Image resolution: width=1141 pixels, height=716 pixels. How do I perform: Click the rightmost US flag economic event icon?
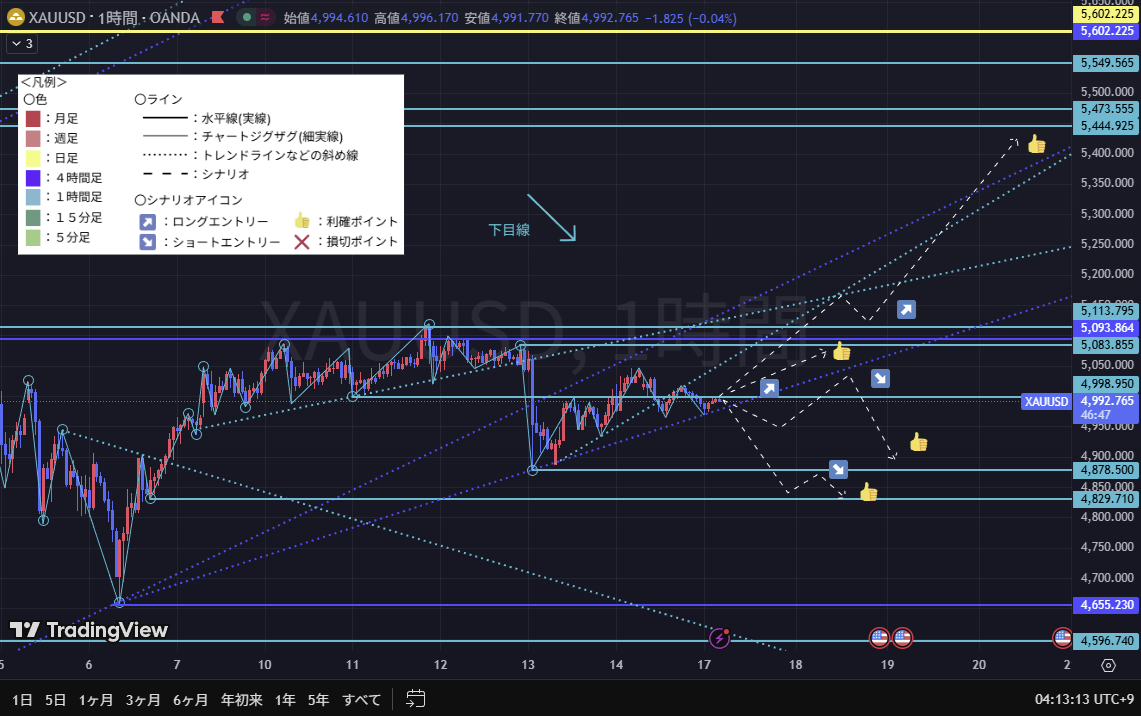coord(1063,637)
